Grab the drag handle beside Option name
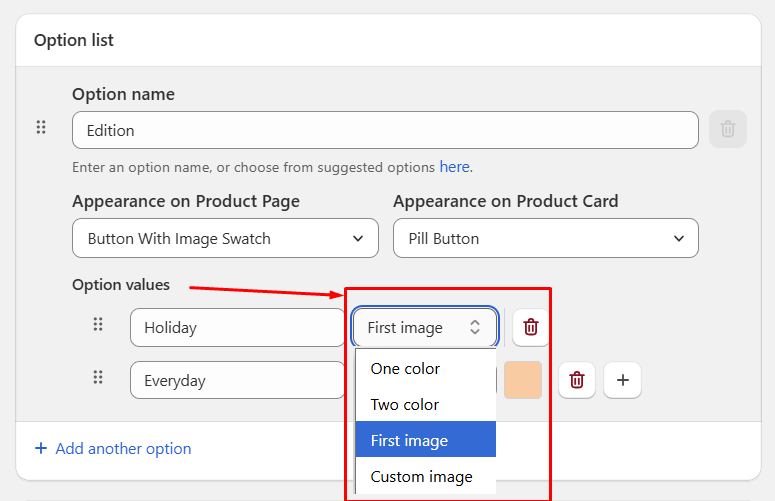This screenshot has width=775, height=501. pos(41,127)
